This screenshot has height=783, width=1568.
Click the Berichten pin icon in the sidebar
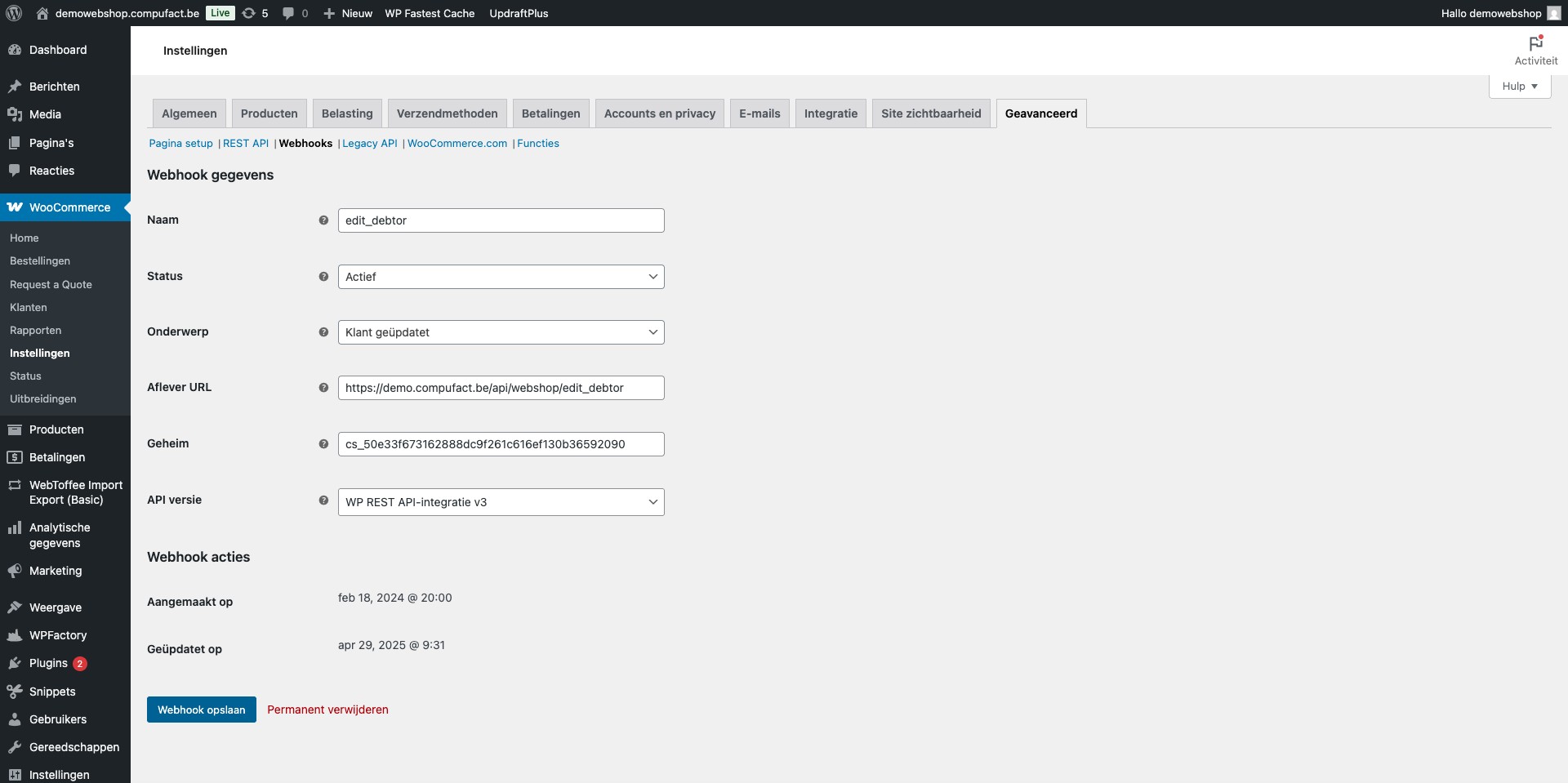(x=15, y=87)
